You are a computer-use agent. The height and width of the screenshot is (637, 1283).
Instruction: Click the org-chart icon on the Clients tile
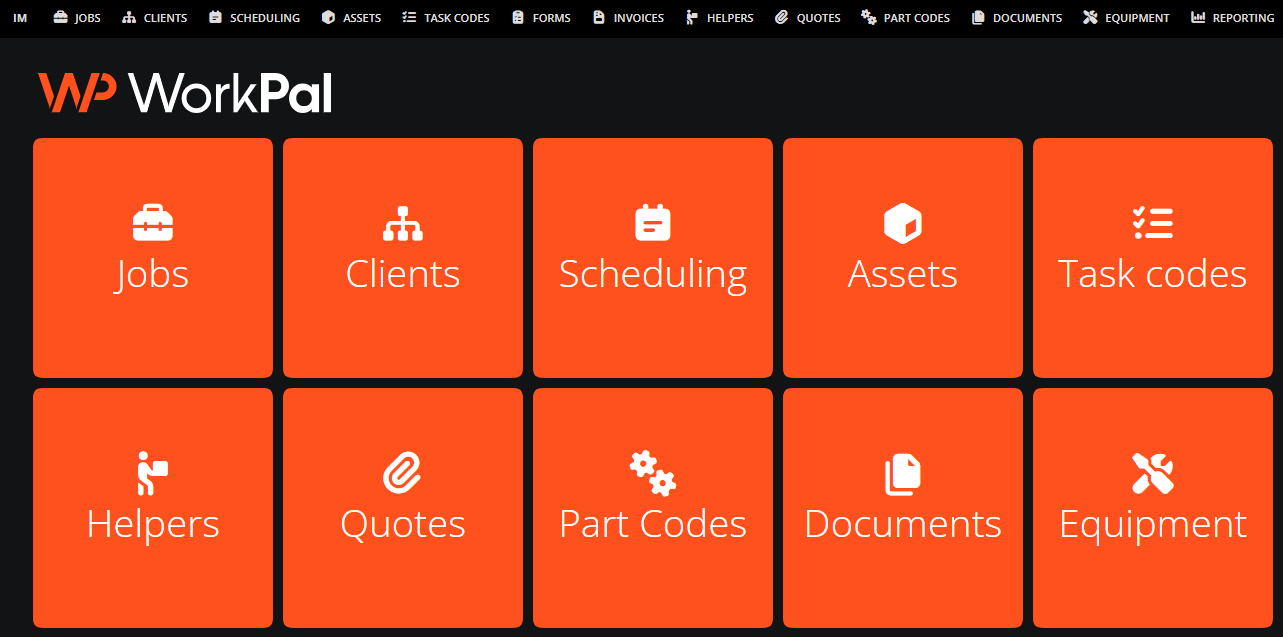[x=403, y=223]
